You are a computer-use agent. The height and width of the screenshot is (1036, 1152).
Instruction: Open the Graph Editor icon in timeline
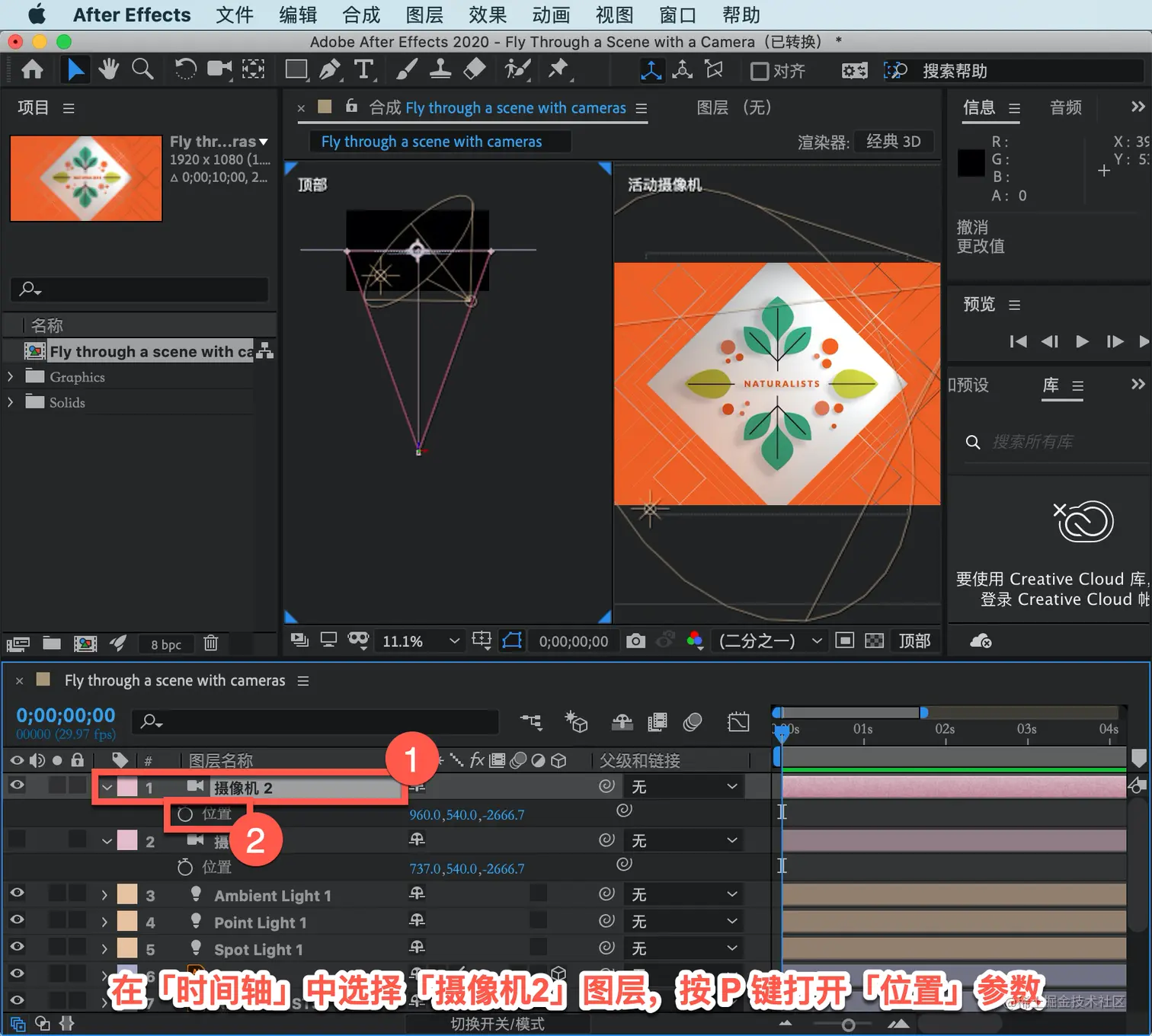pyautogui.click(x=738, y=721)
